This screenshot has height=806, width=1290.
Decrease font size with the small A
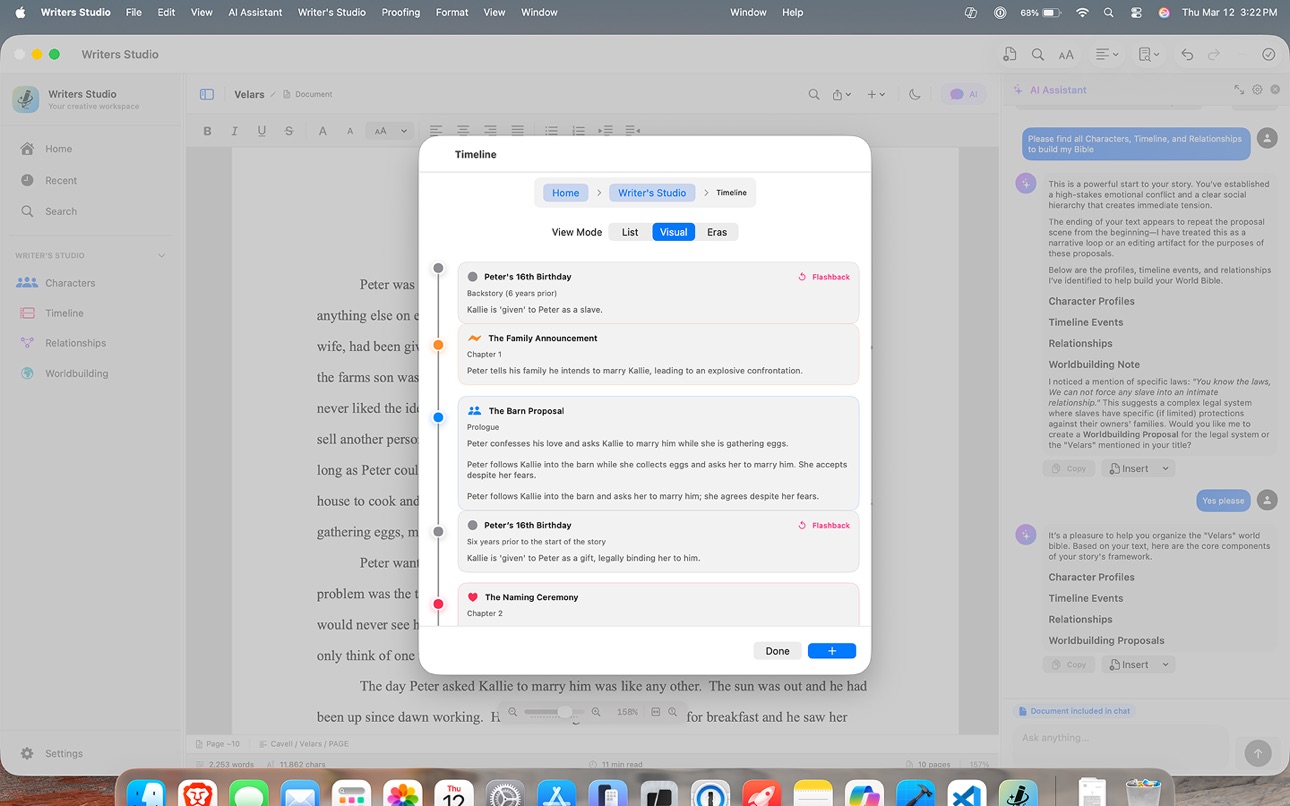coord(350,131)
